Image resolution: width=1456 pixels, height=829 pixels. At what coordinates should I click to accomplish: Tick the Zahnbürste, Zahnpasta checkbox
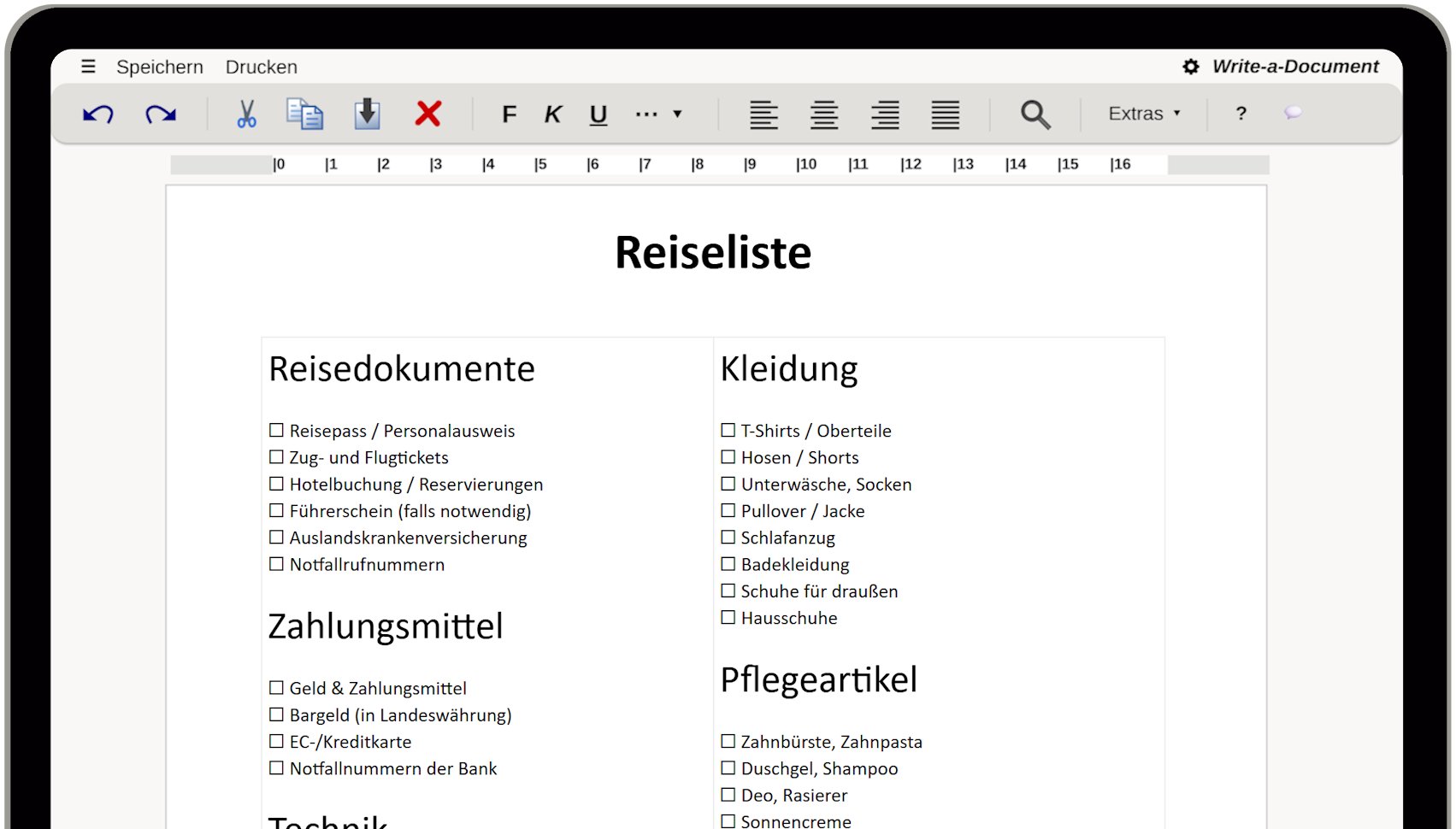click(728, 741)
